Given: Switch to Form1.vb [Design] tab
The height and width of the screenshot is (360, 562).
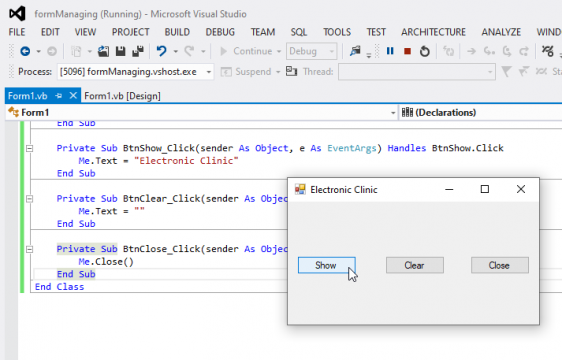Looking at the screenshot, I should click(122, 96).
